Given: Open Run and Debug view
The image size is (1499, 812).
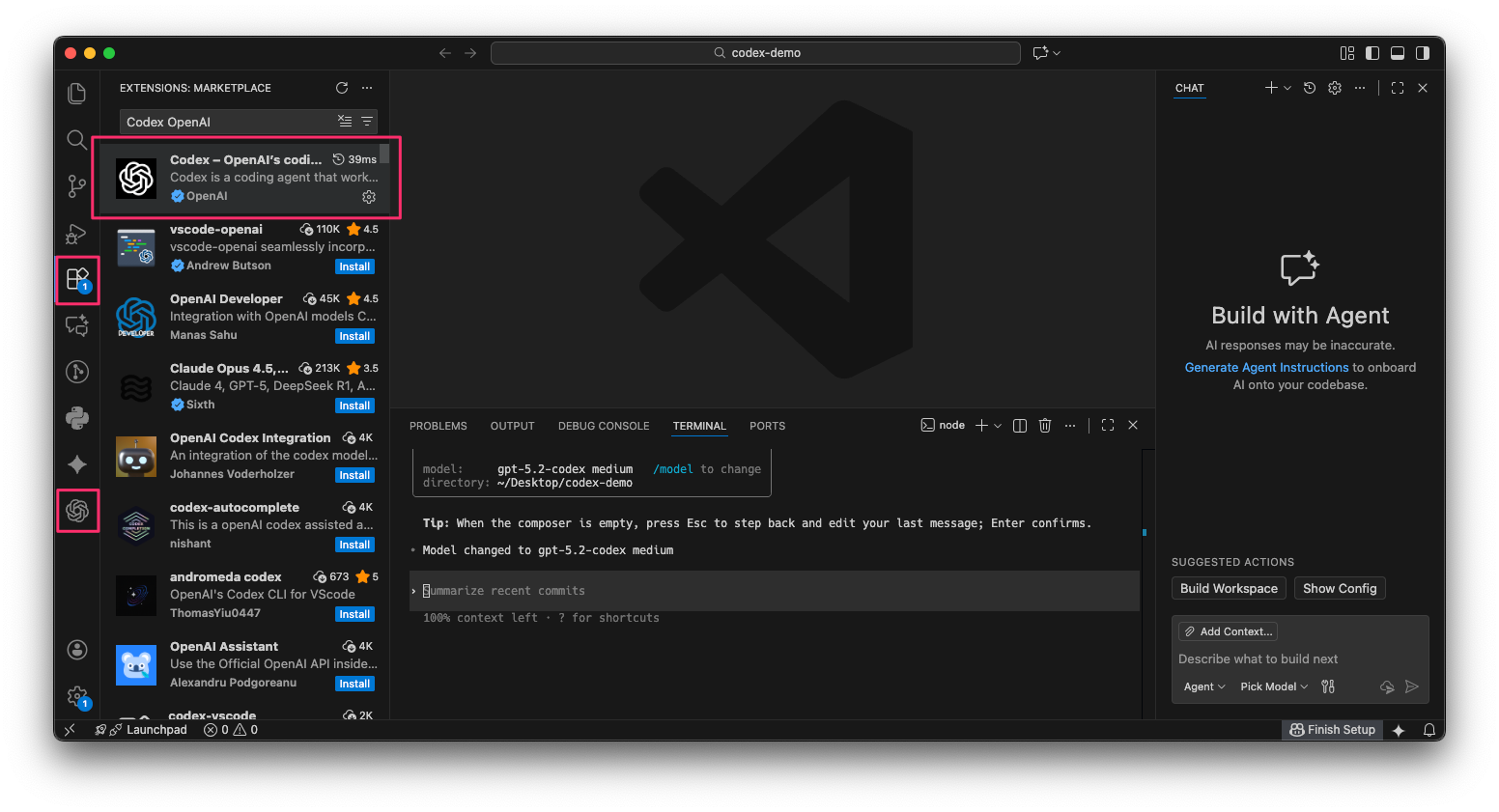Looking at the screenshot, I should [77, 234].
